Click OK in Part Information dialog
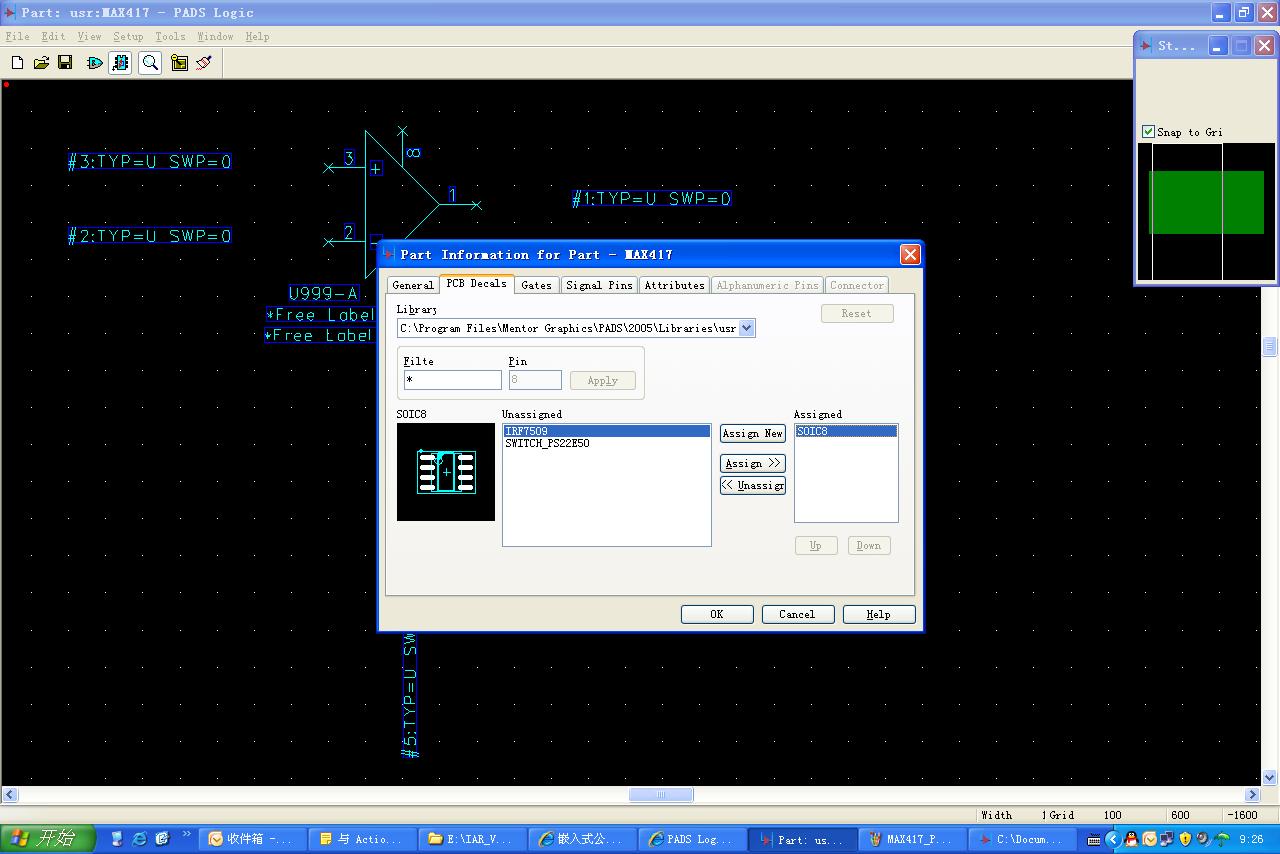The width and height of the screenshot is (1280, 854). click(x=717, y=614)
